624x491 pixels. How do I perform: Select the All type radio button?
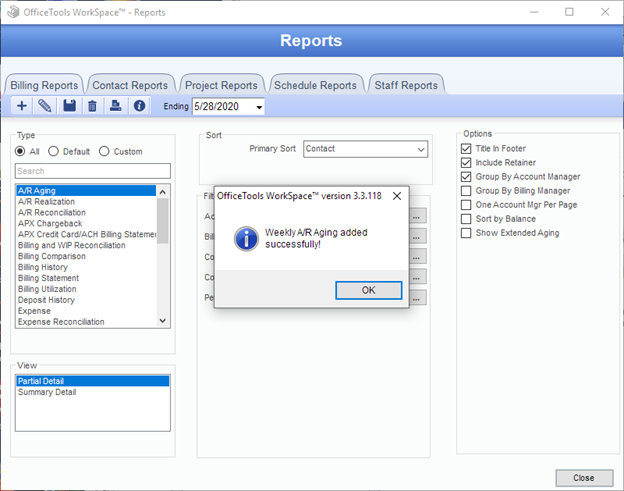tap(20, 151)
